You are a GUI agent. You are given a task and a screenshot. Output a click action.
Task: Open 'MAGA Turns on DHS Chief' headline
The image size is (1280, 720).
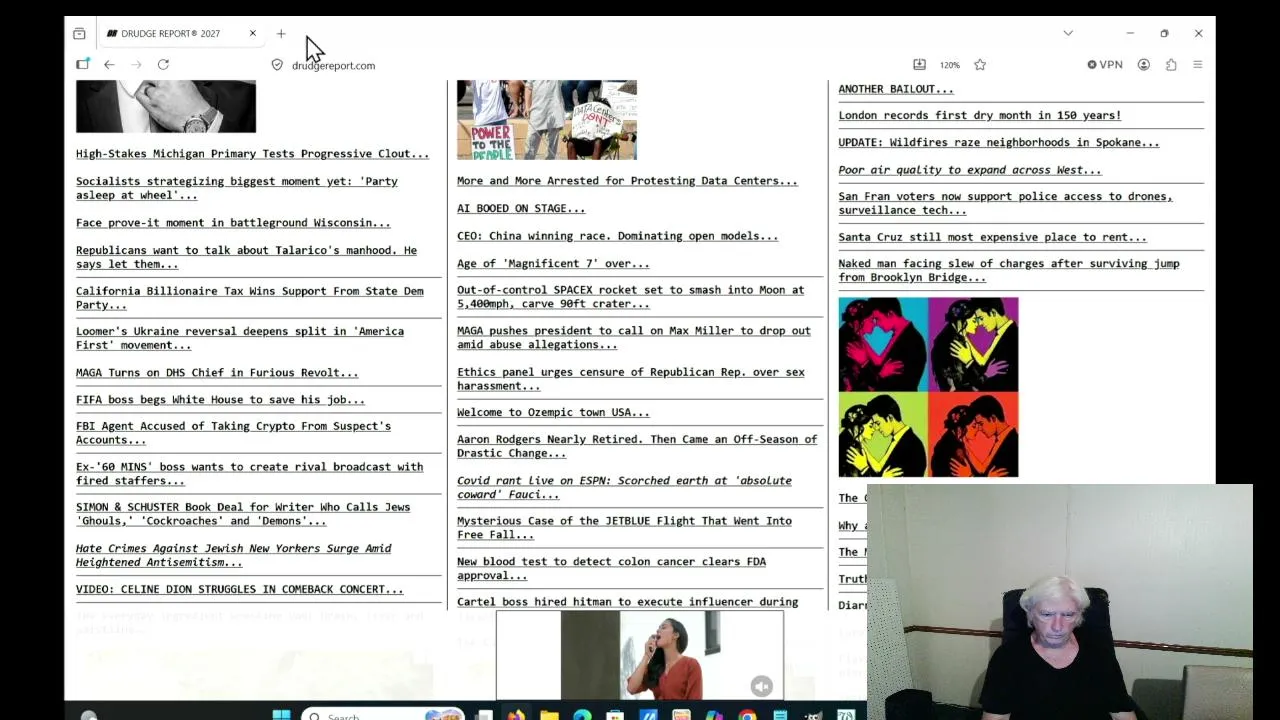coord(217,373)
